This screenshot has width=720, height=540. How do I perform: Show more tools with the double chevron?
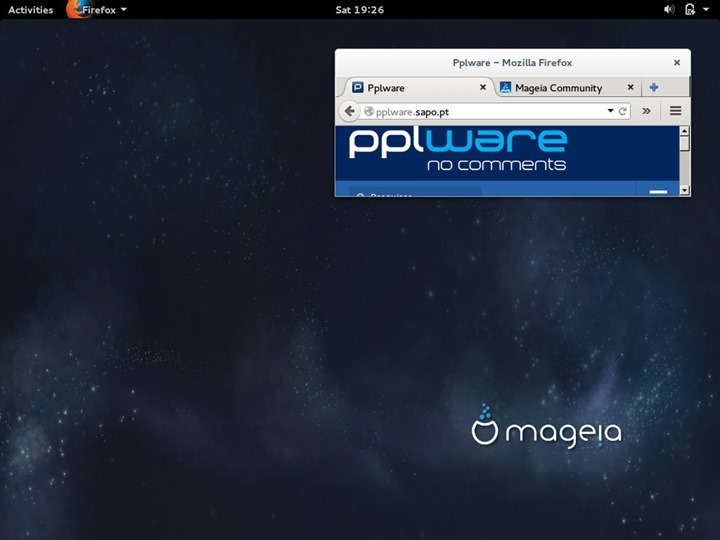click(646, 111)
